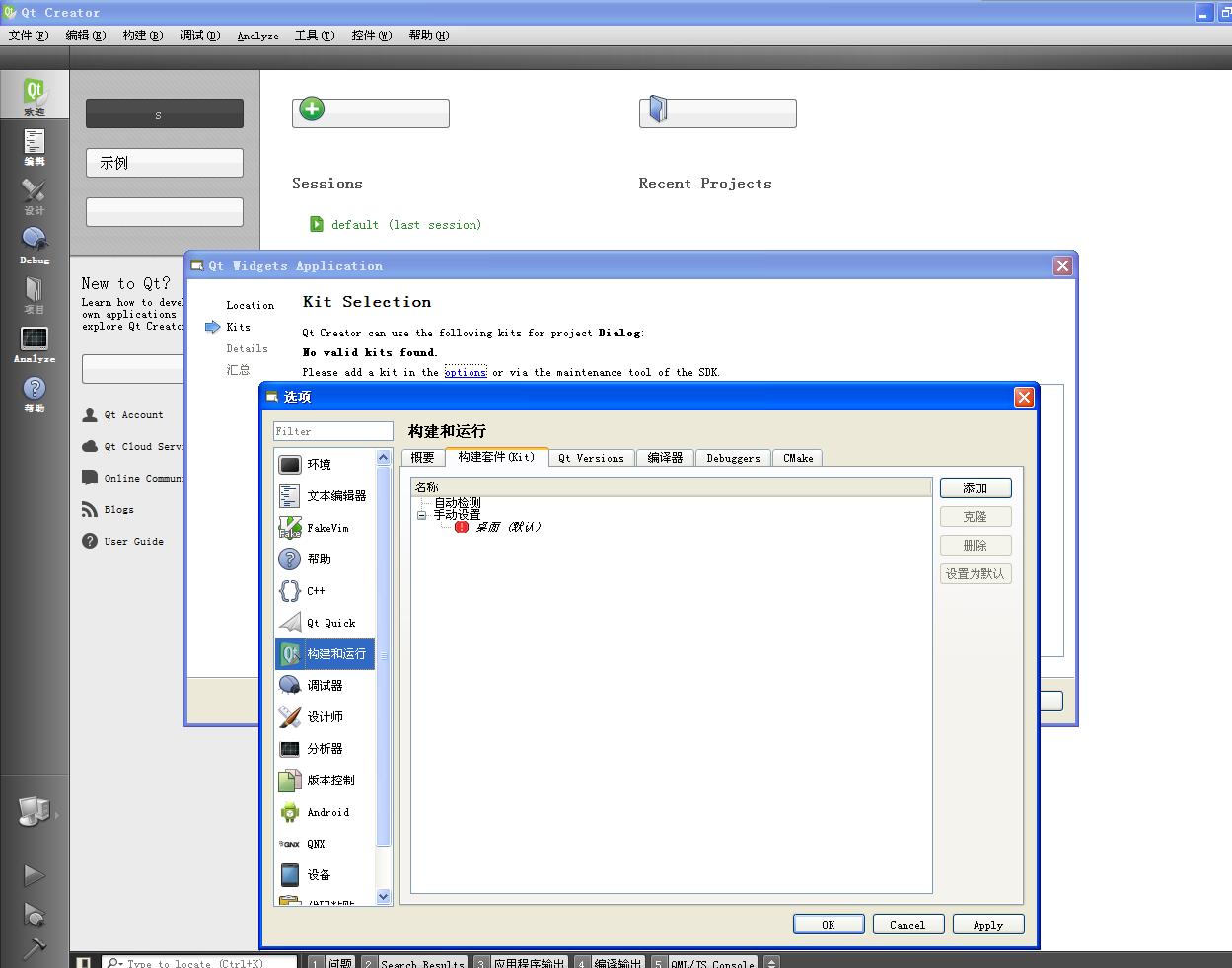Switch to the Debuggers tab

733,458
